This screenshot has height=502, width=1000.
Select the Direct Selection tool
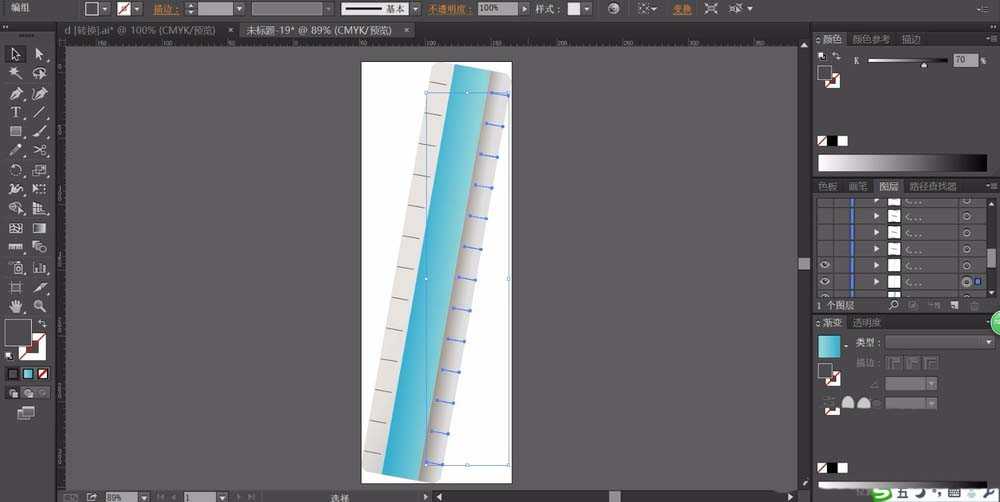tap(40, 54)
